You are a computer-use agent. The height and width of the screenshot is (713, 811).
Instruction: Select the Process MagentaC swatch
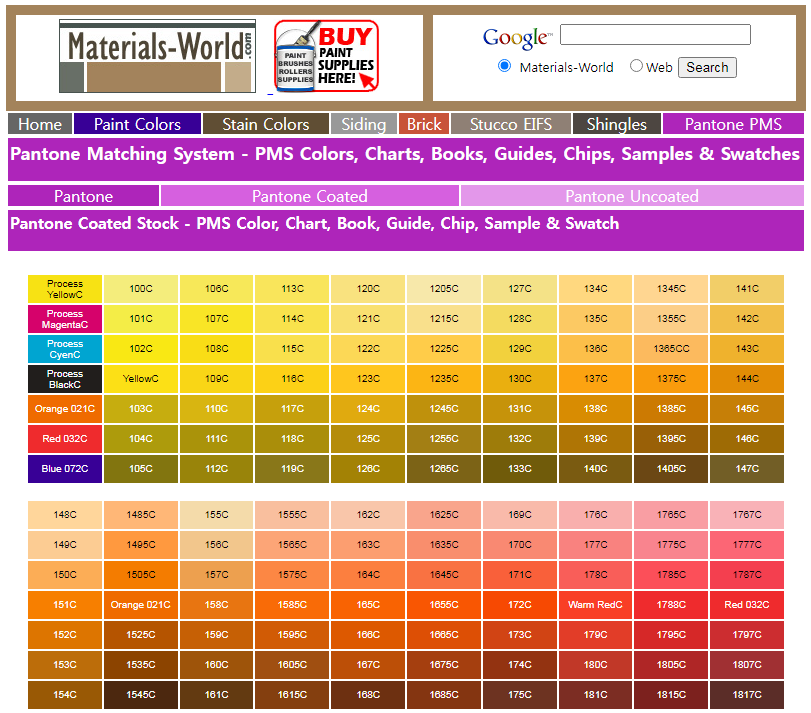[65, 319]
